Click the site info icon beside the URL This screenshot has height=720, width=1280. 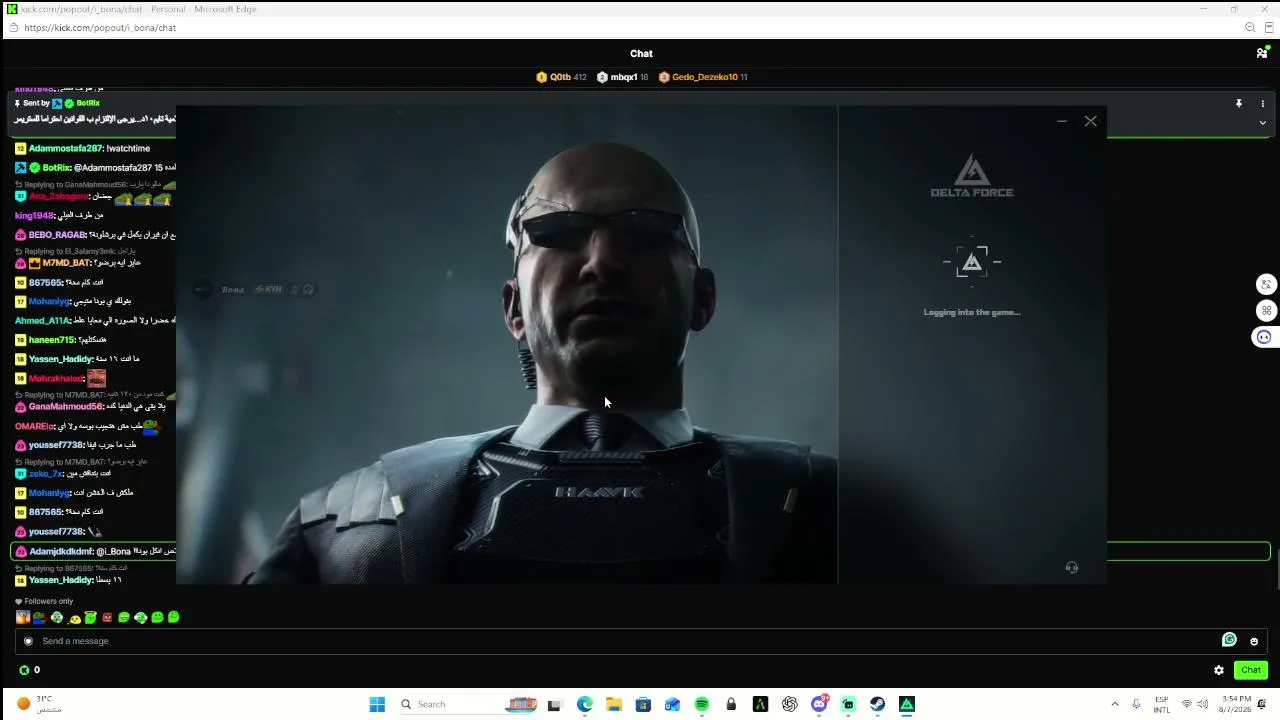pos(12,28)
